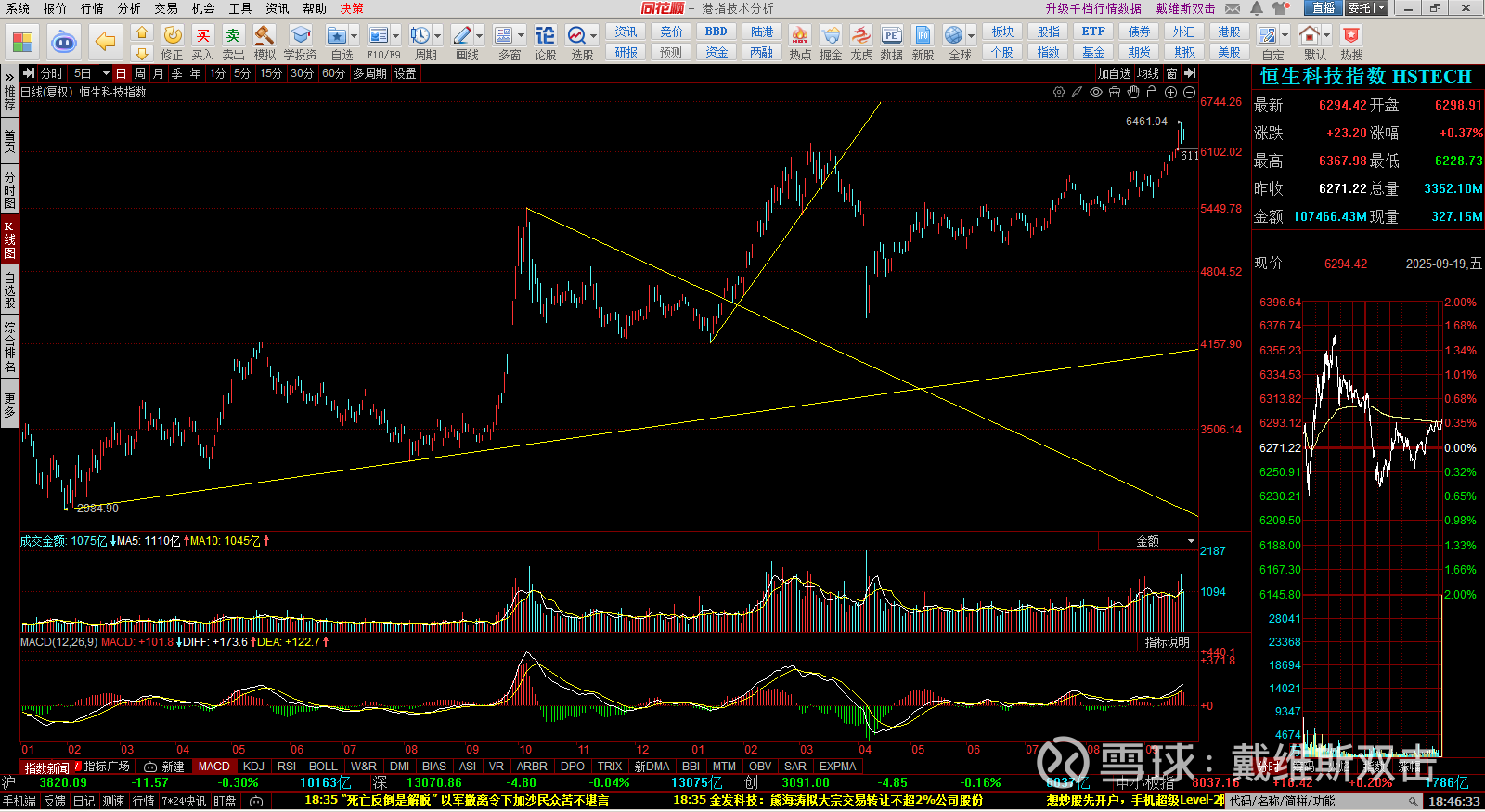Open the 学投资 graduation cap icon
1485x812 pixels.
click(x=300, y=36)
